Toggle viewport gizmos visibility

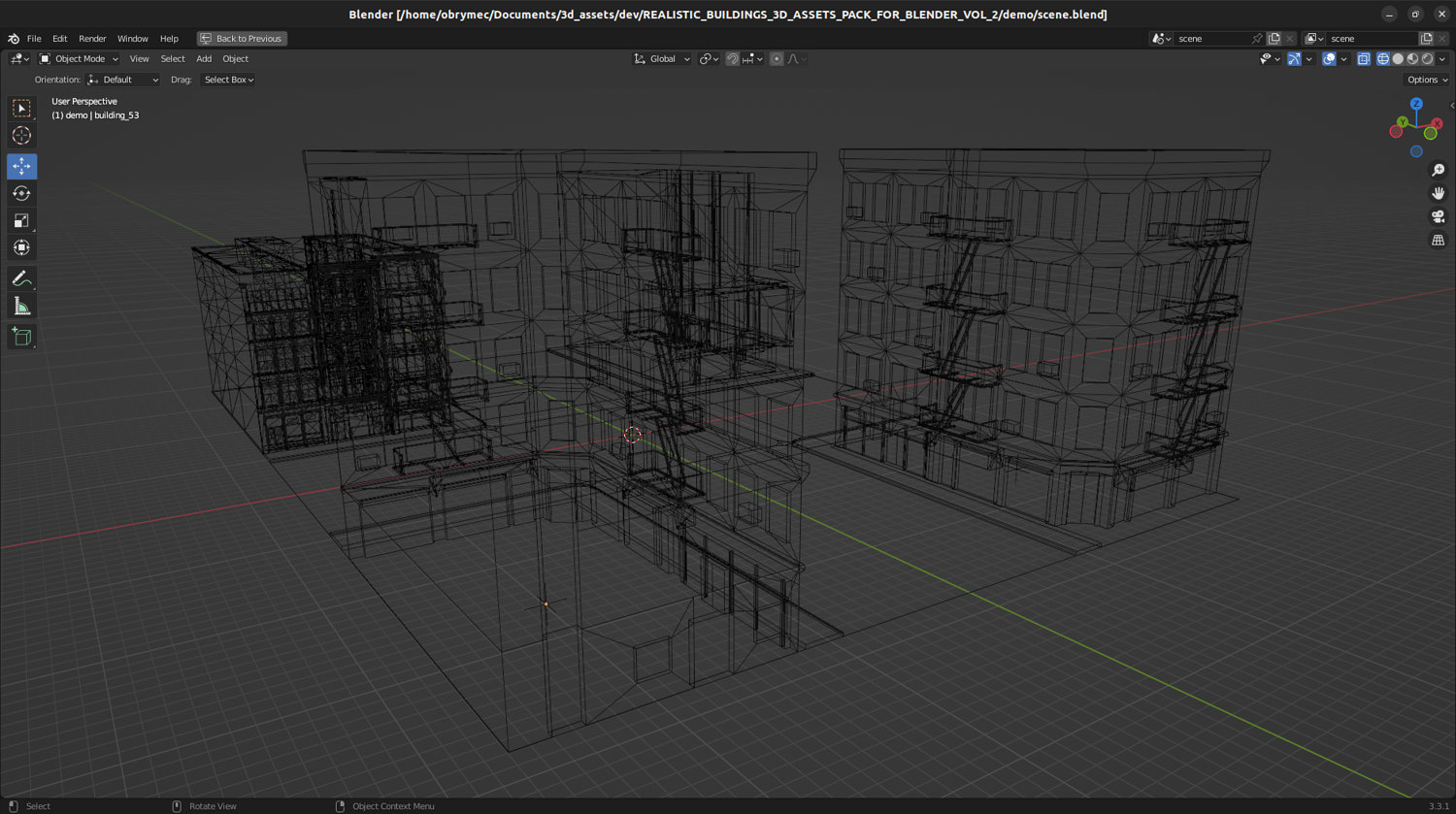coord(1294,59)
